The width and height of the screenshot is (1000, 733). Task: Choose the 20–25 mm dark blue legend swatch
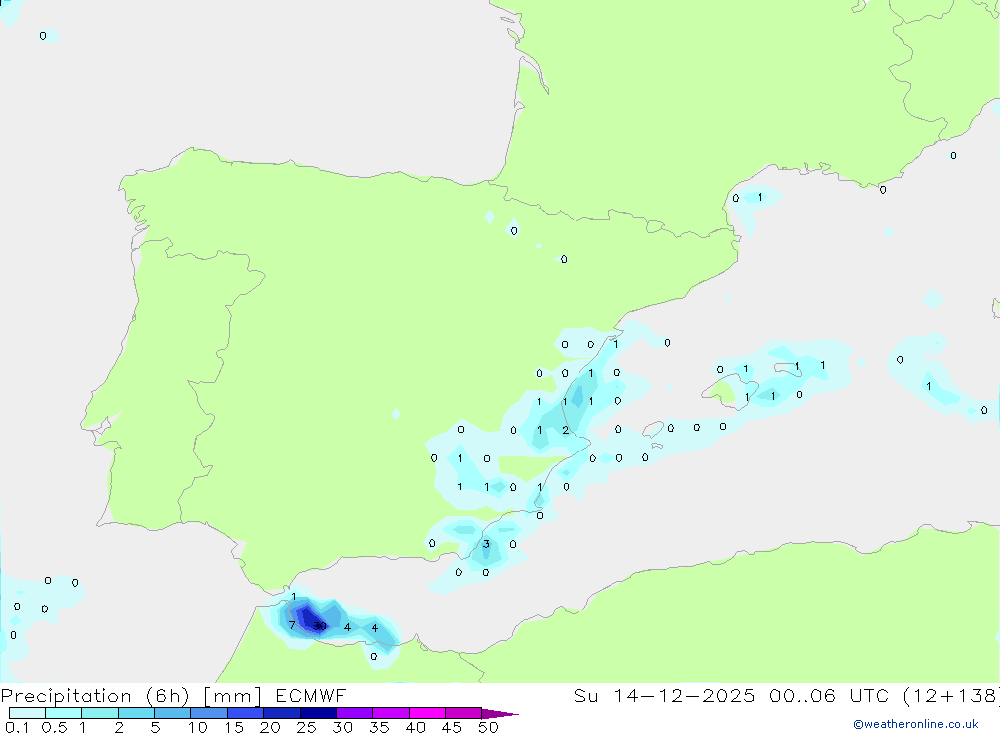[x=282, y=713]
